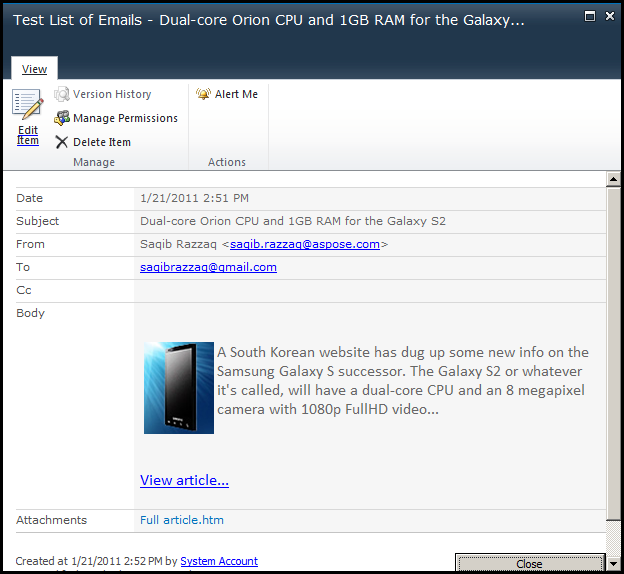Open the saqibrazzaq@gmail.com recipient link
This screenshot has height=574, width=624.
tap(208, 267)
